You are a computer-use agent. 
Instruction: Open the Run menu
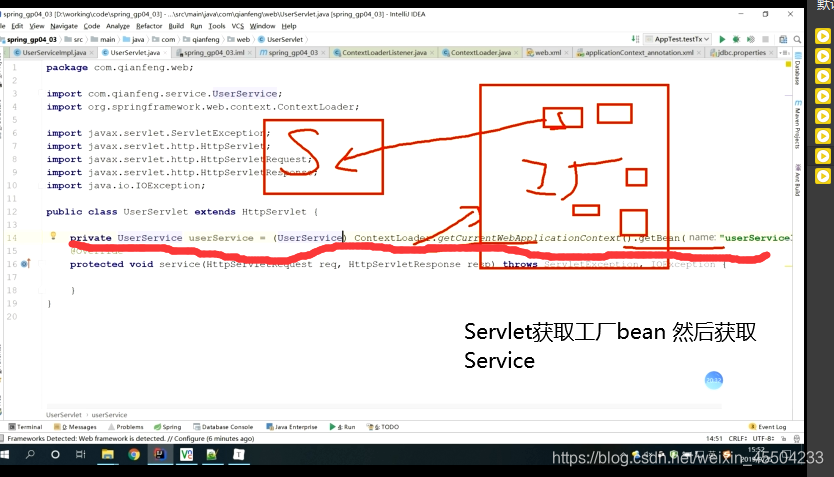click(x=196, y=26)
